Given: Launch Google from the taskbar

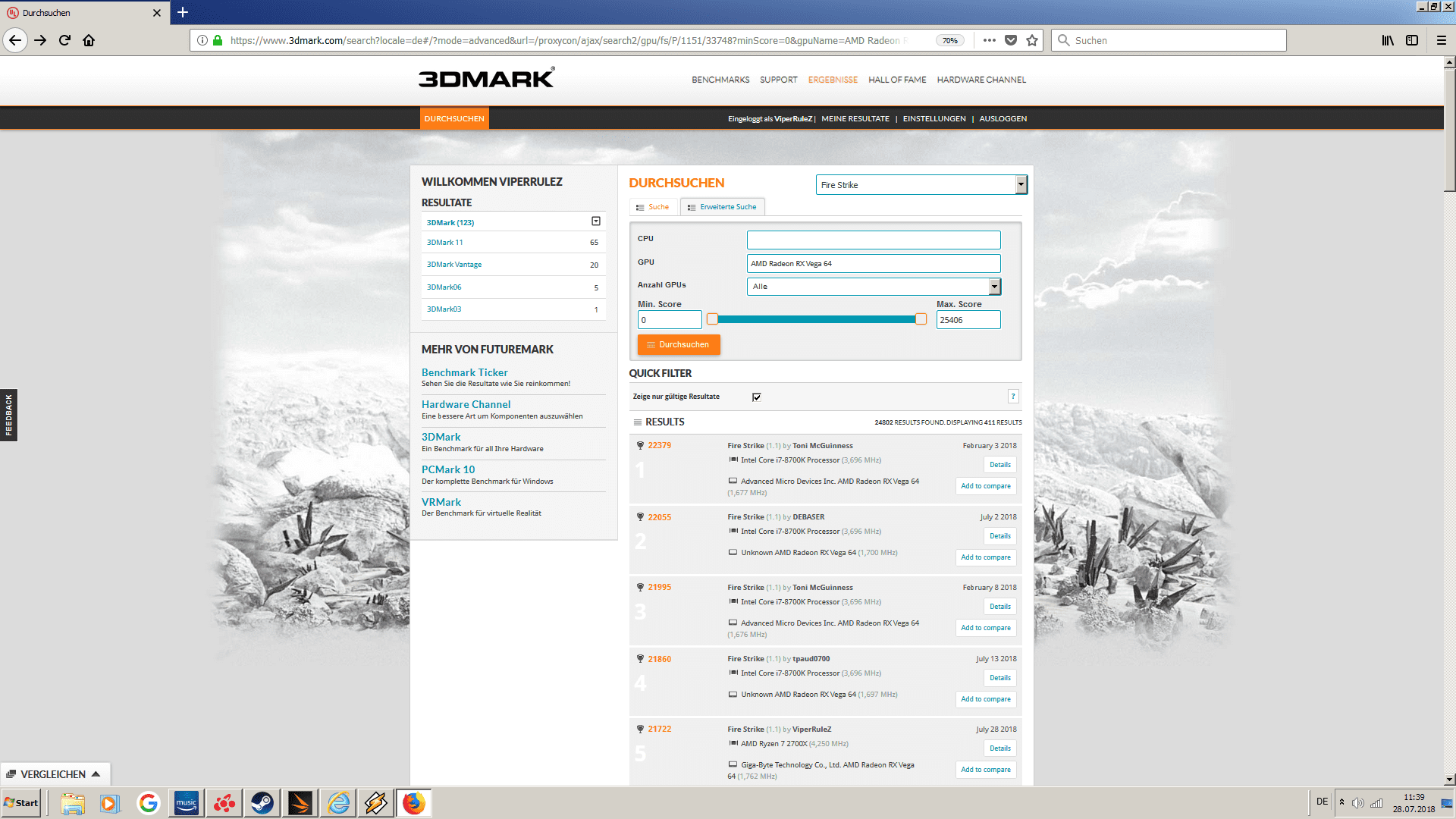Looking at the screenshot, I should click(149, 803).
